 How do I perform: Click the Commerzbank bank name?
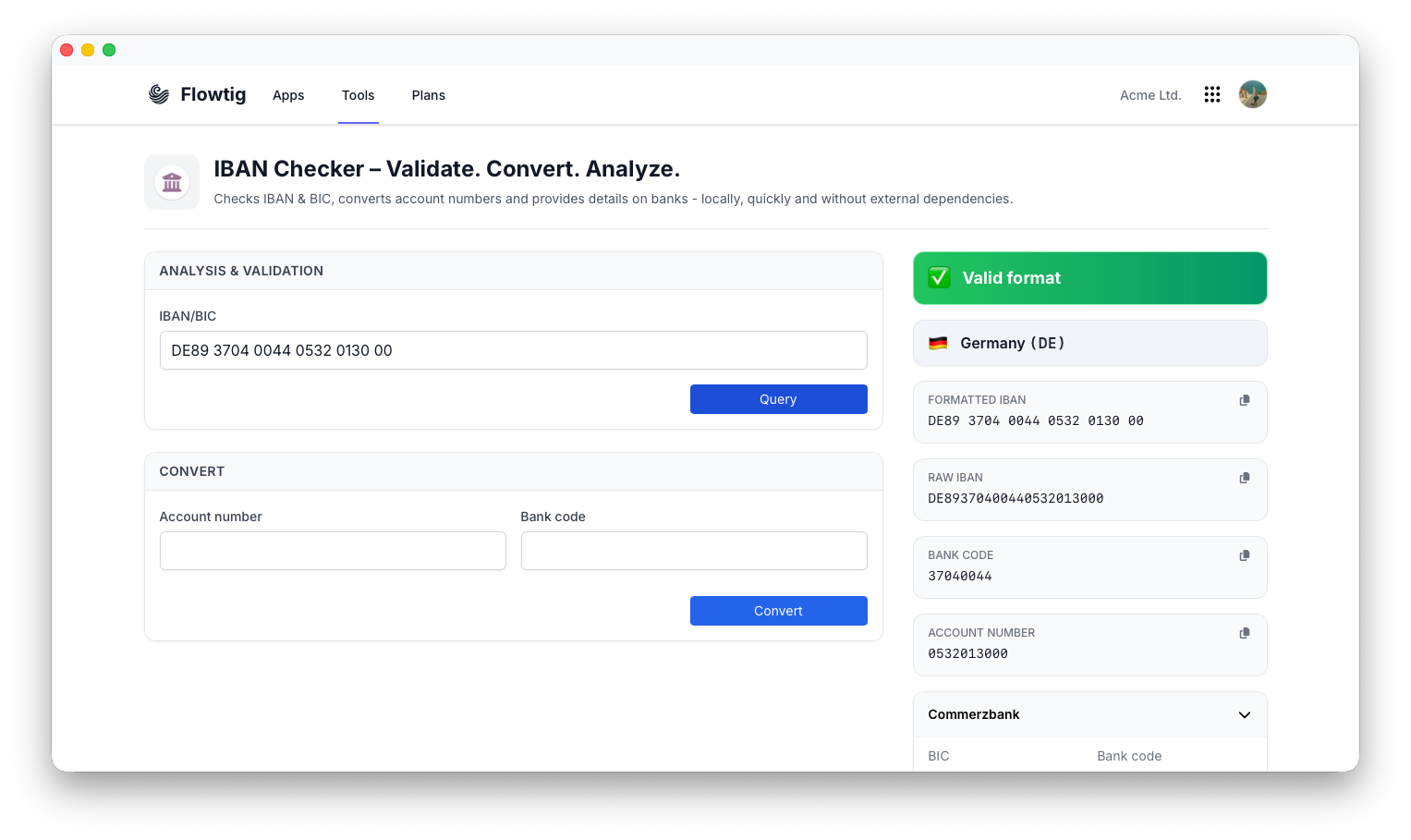tap(974, 714)
